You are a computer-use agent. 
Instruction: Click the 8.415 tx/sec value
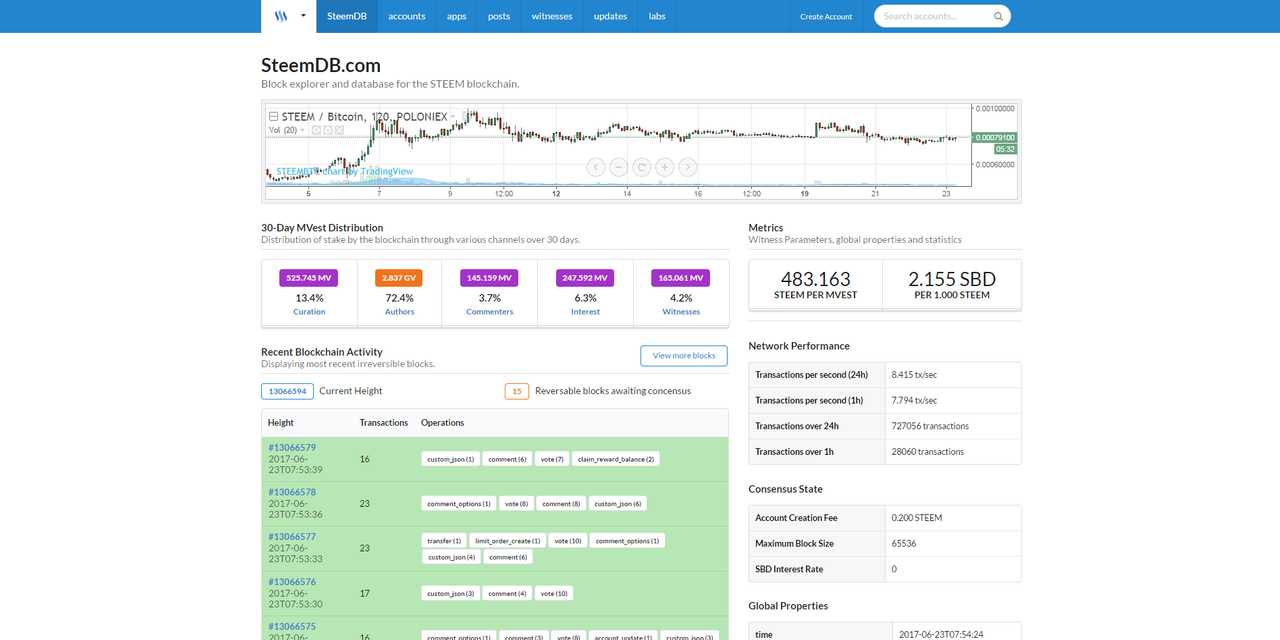(914, 375)
